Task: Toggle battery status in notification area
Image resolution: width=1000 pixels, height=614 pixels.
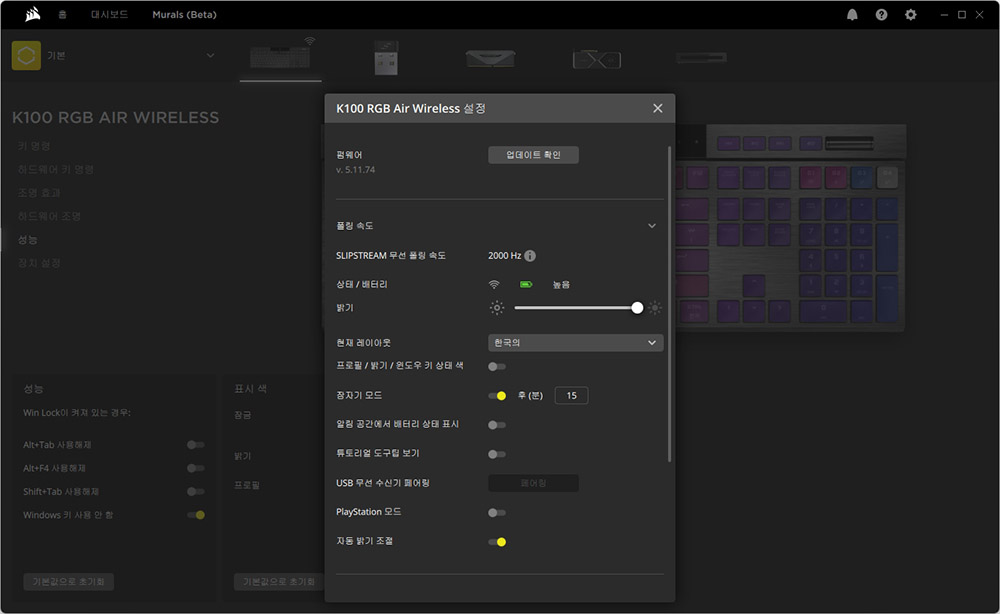Action: [497, 425]
